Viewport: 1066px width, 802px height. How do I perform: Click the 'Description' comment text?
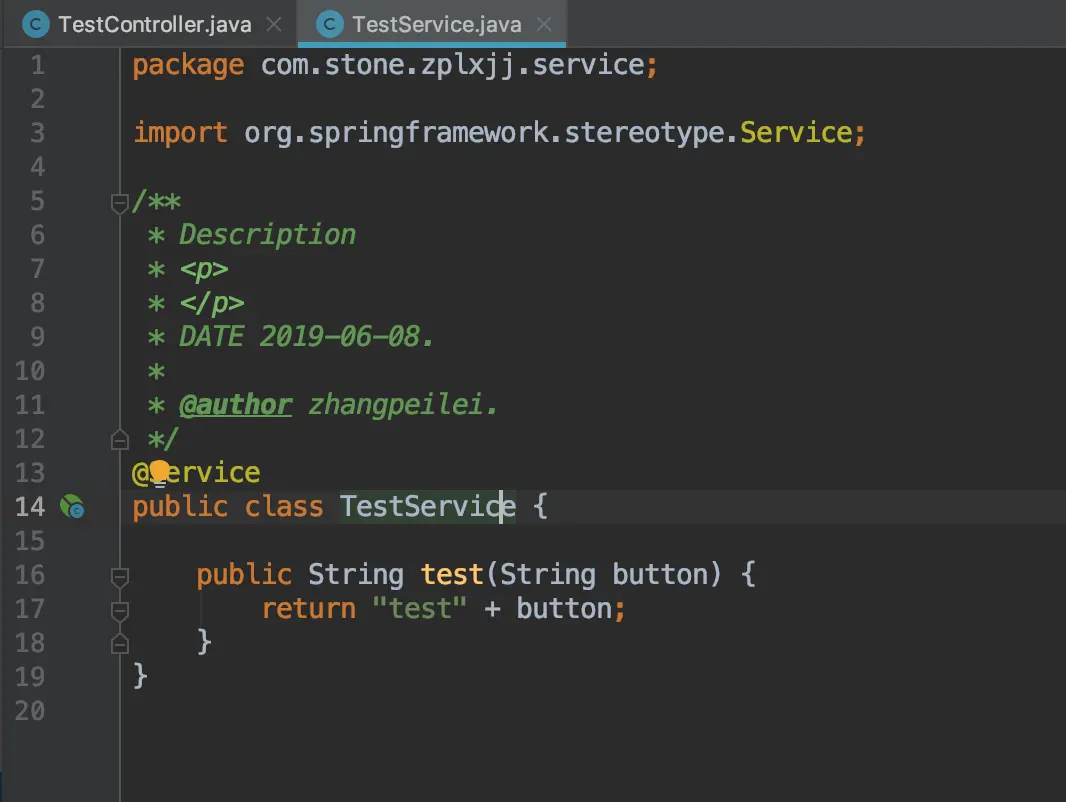[x=267, y=236]
